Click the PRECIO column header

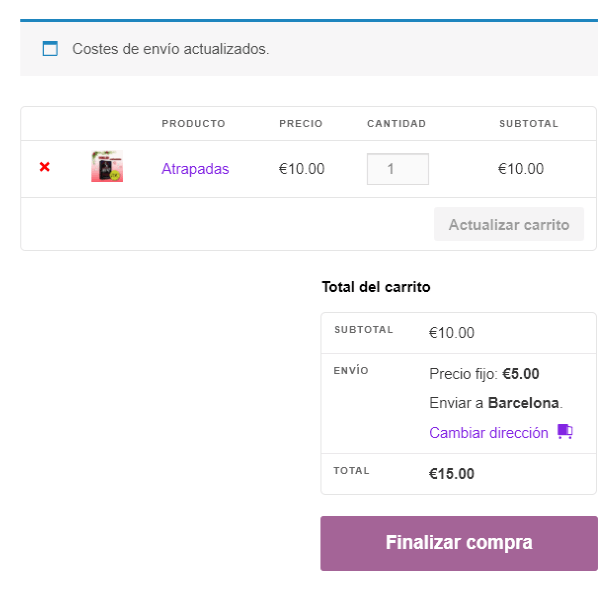coord(301,124)
